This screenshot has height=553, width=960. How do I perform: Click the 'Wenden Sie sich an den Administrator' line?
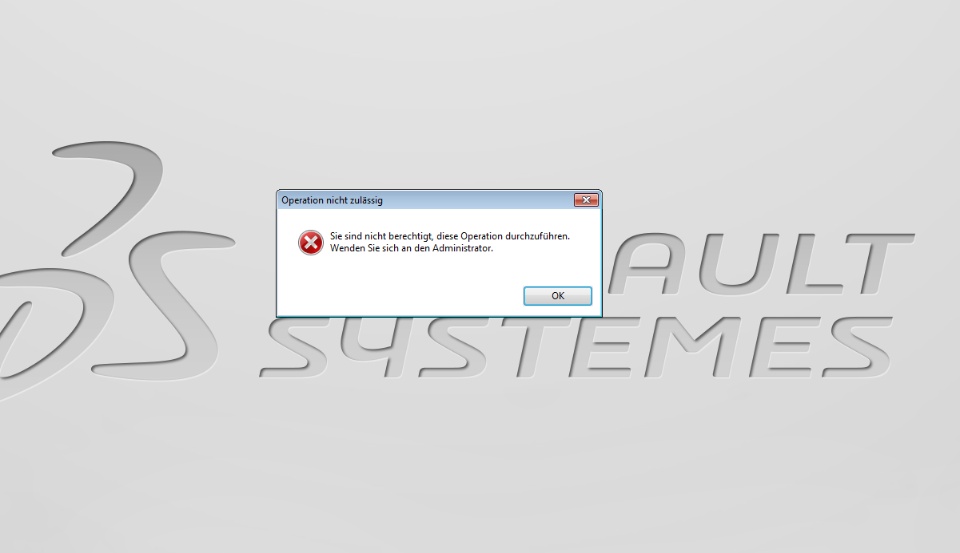click(x=411, y=248)
